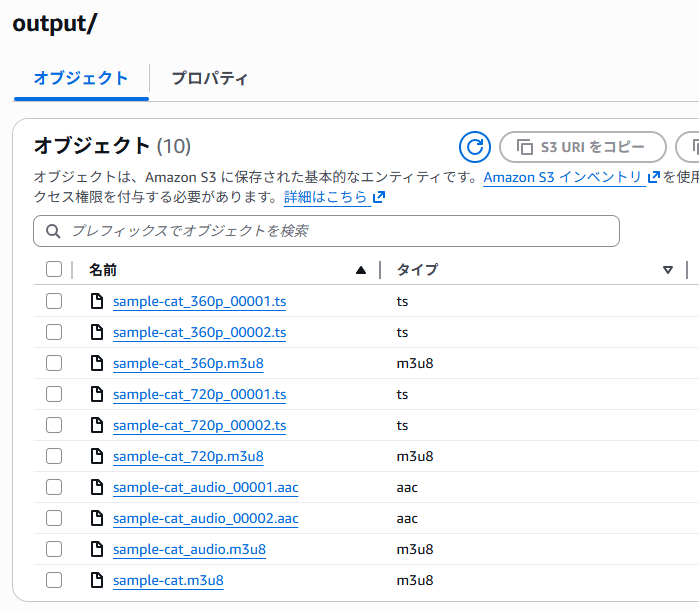This screenshot has height=610, width=699.
Task: Select checkbox for sample-cat_audio_00002.aac
Action: coord(54,518)
